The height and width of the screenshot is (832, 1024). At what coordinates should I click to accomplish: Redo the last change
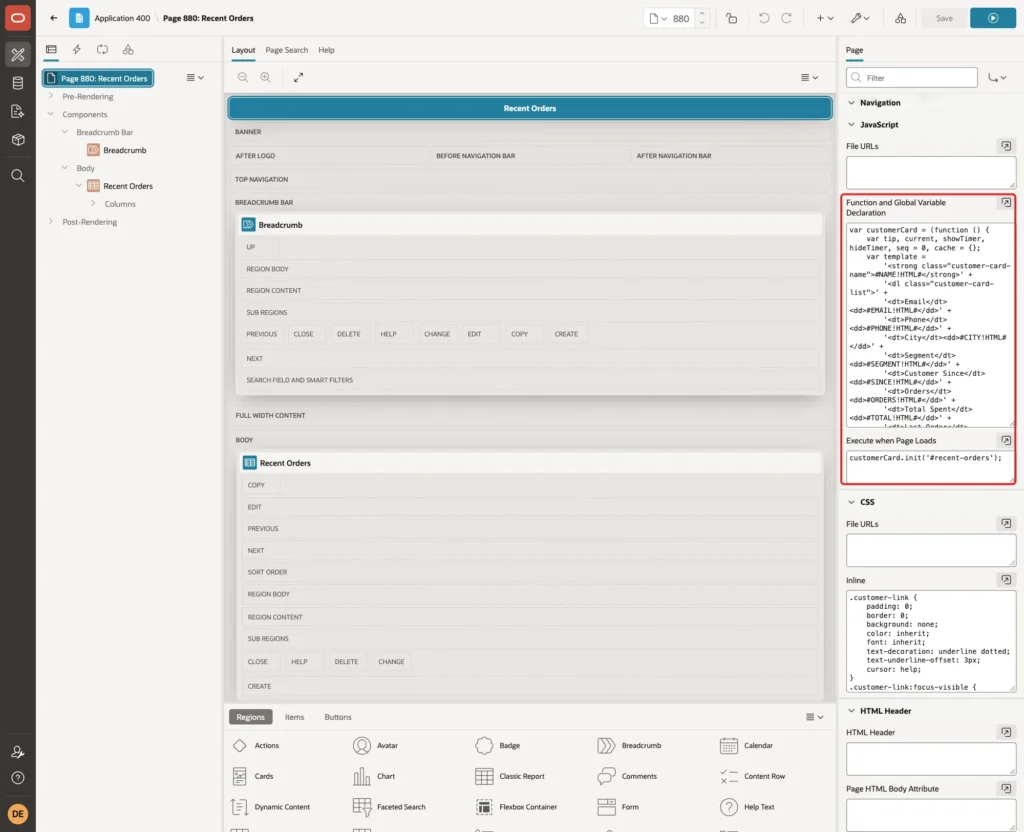(786, 18)
